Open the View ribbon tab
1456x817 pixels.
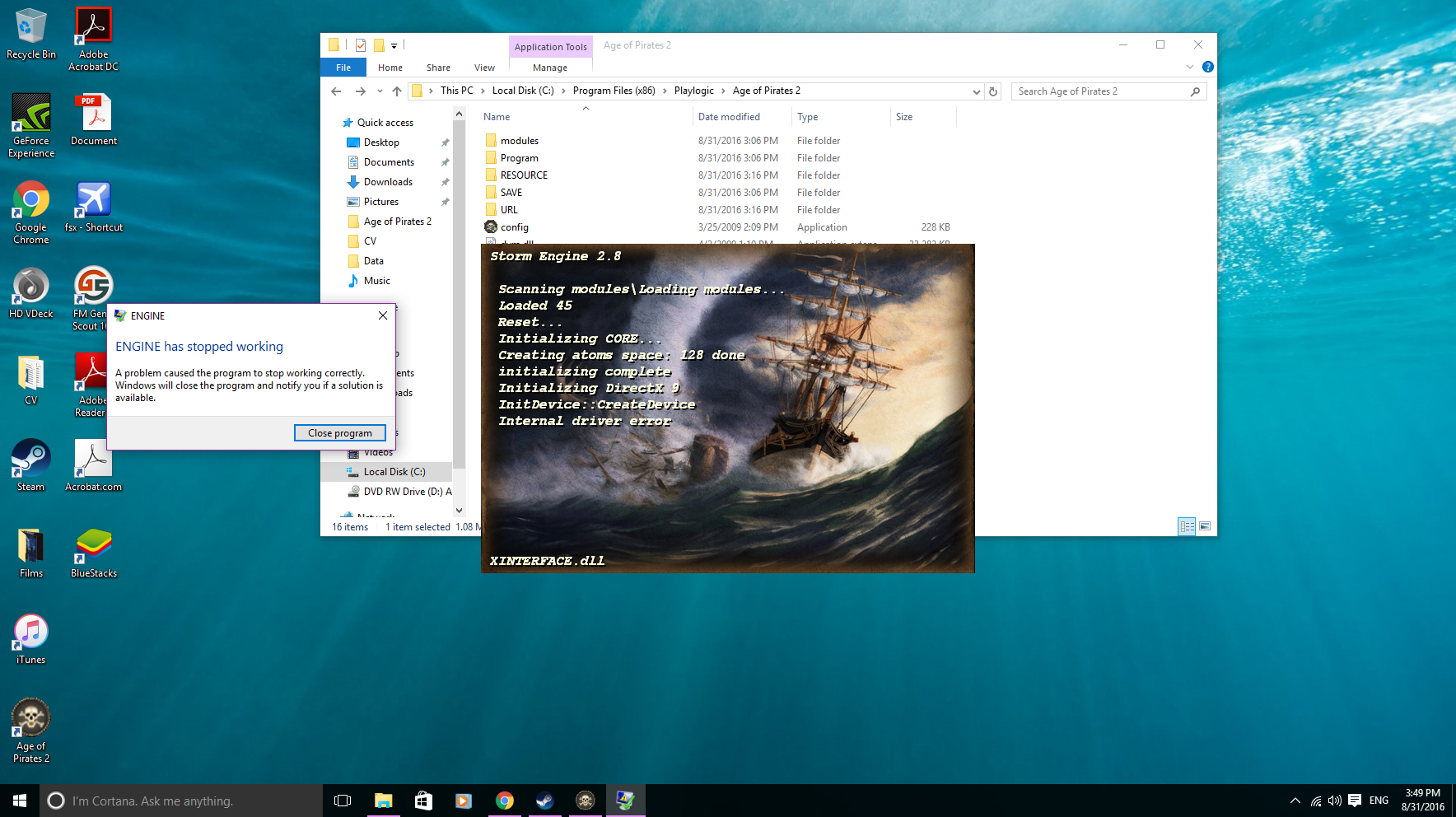point(484,68)
